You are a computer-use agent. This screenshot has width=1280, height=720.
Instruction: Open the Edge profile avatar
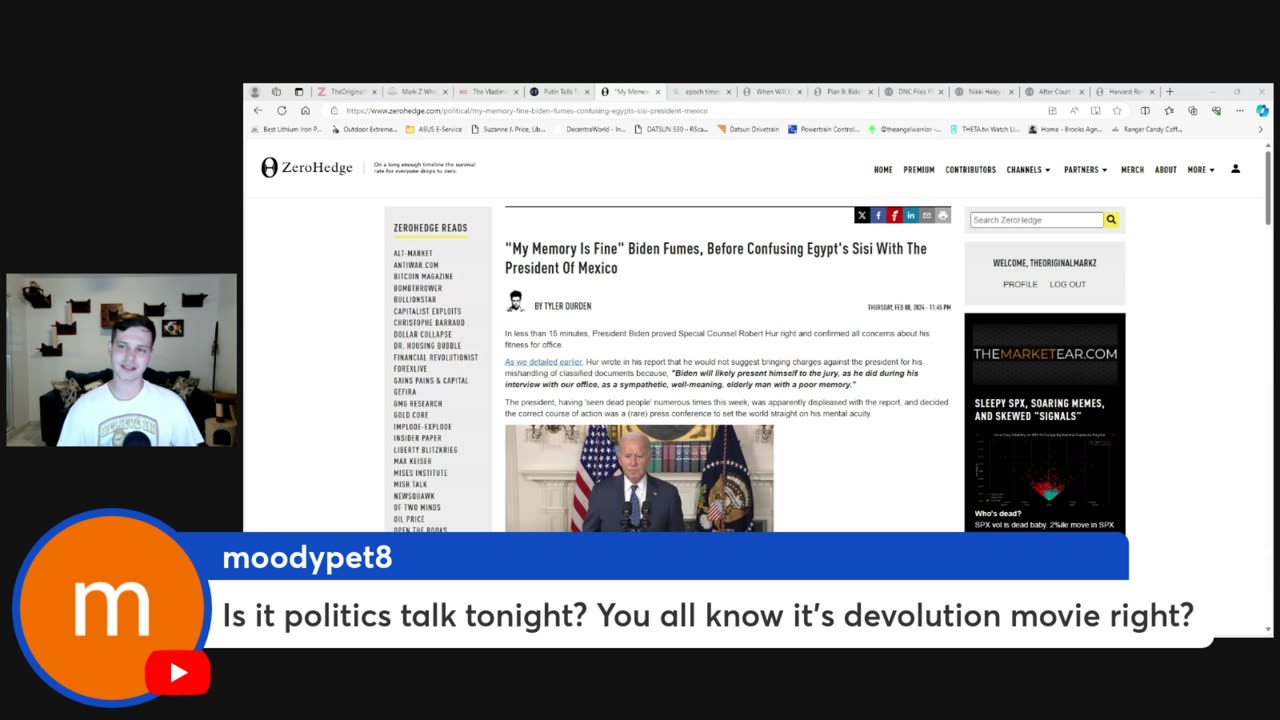coord(254,92)
